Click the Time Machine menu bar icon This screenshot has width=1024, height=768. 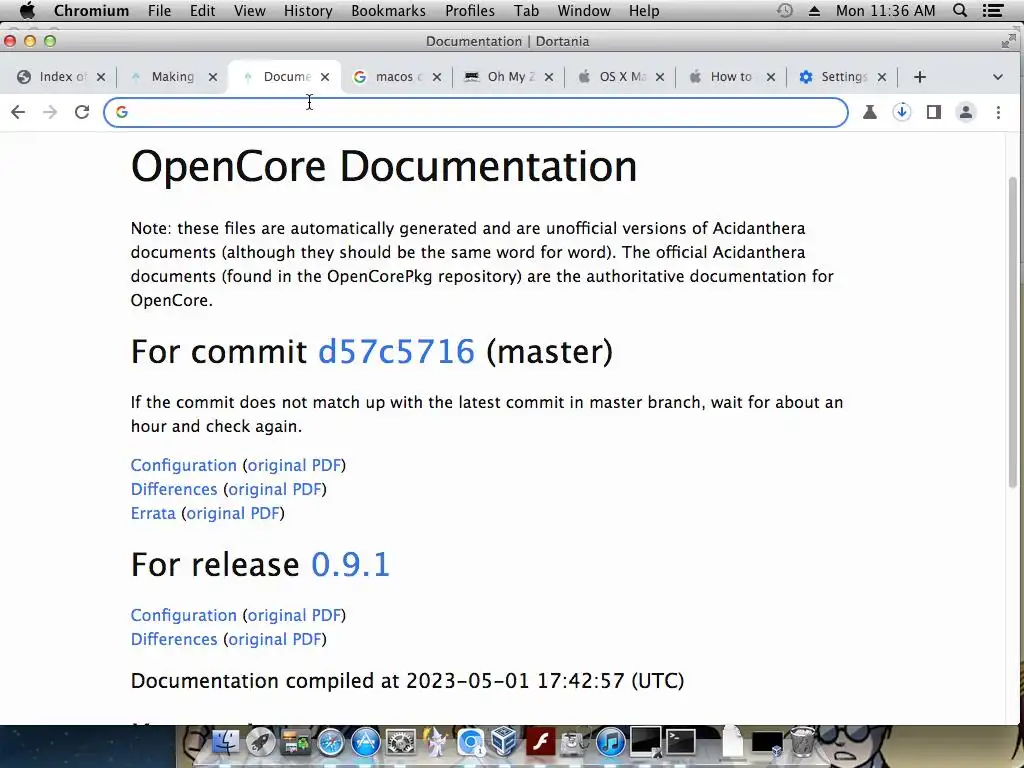pos(784,10)
